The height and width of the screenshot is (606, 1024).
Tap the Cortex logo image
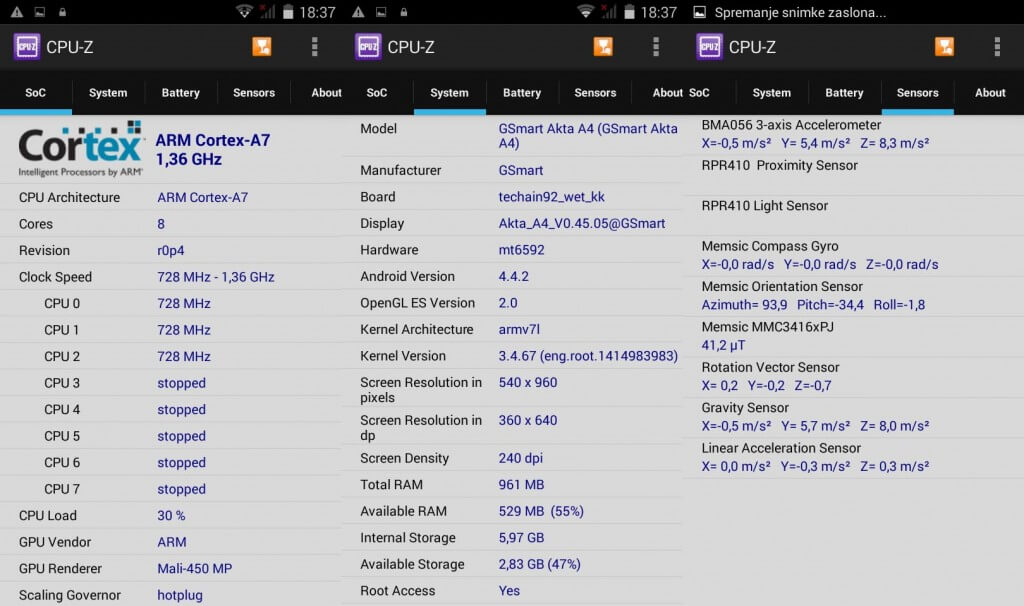click(80, 149)
